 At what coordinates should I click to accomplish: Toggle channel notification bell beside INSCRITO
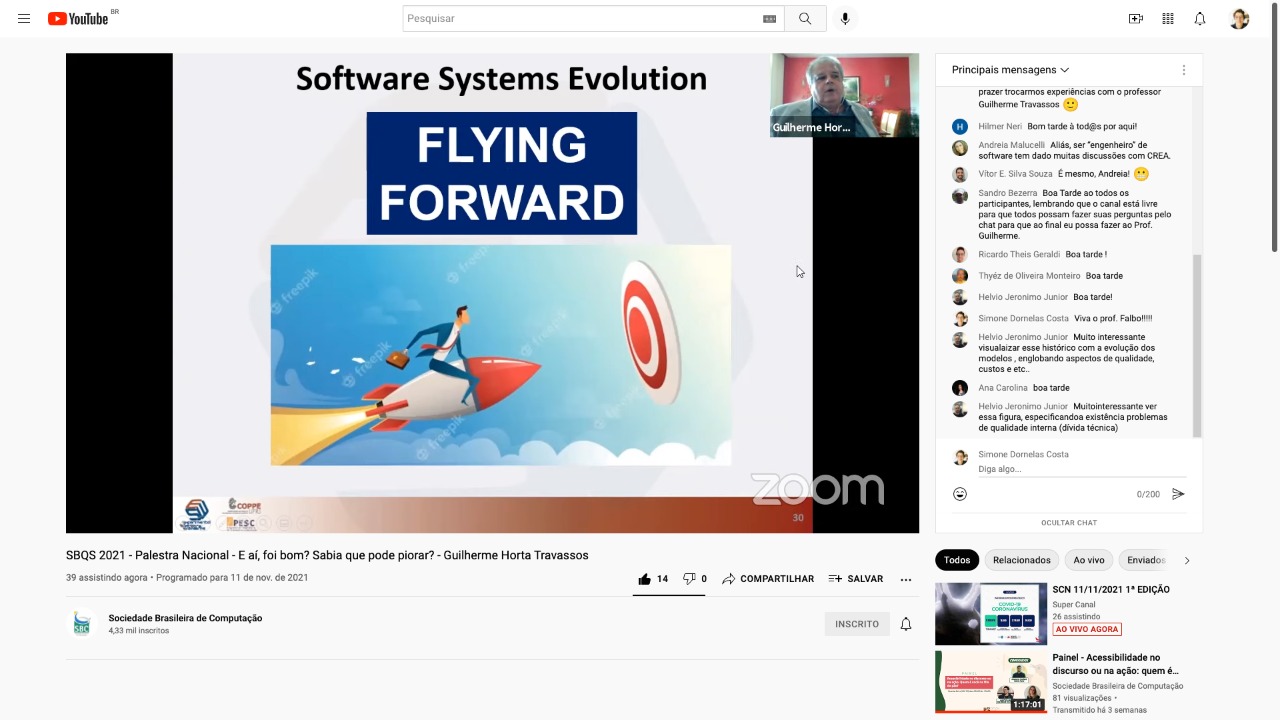(x=906, y=624)
